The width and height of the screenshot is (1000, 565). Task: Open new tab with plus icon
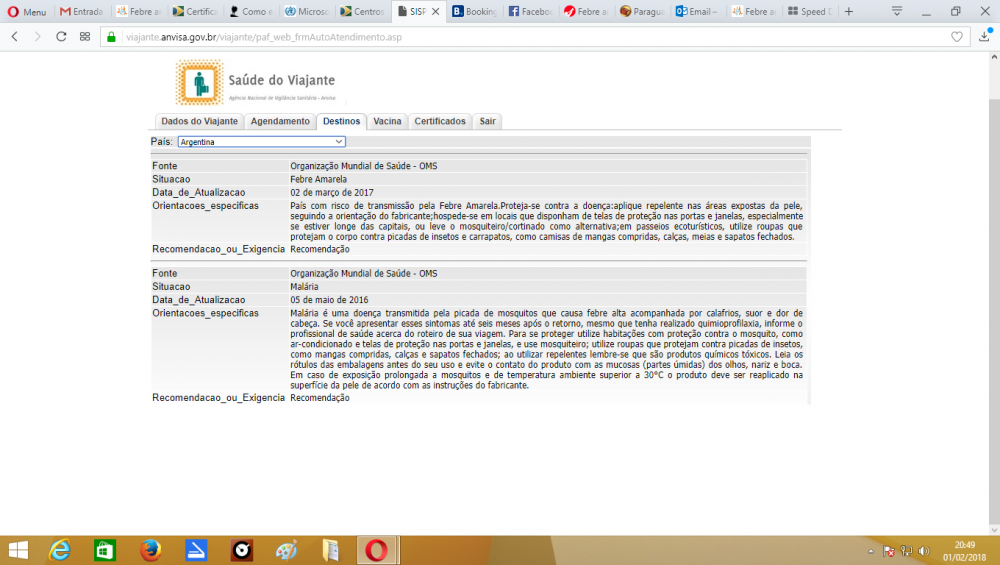[x=849, y=11]
